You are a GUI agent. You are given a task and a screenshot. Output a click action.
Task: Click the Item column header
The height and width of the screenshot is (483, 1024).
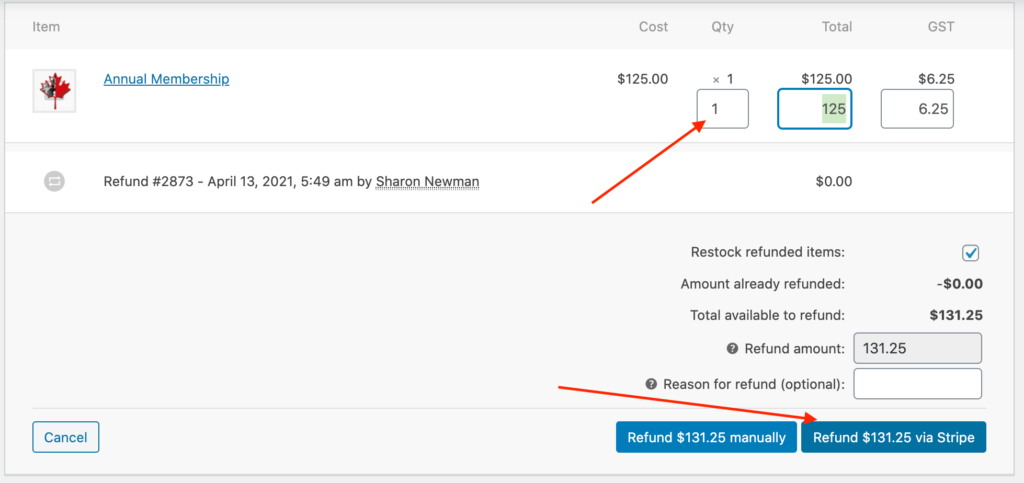[x=46, y=27]
